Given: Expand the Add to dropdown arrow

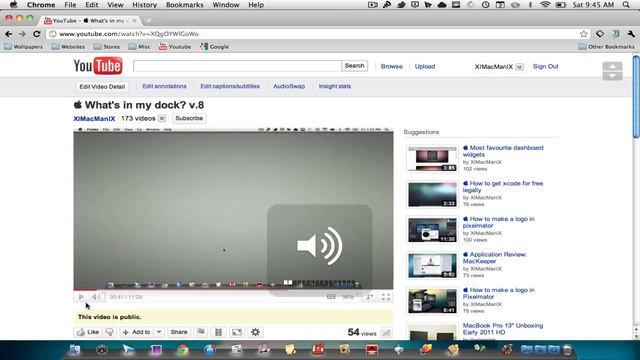Looking at the screenshot, I should click(159, 332).
